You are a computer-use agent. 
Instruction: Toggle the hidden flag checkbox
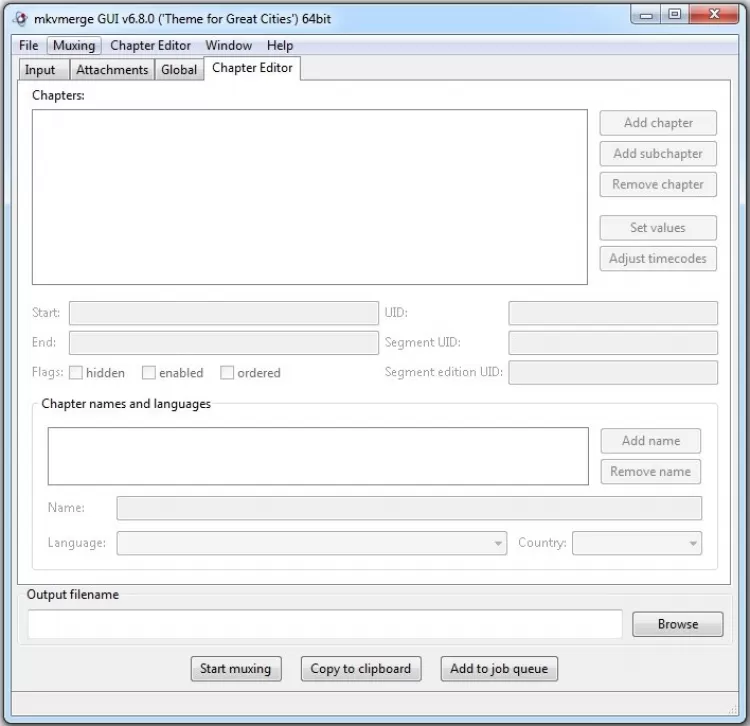[76, 373]
